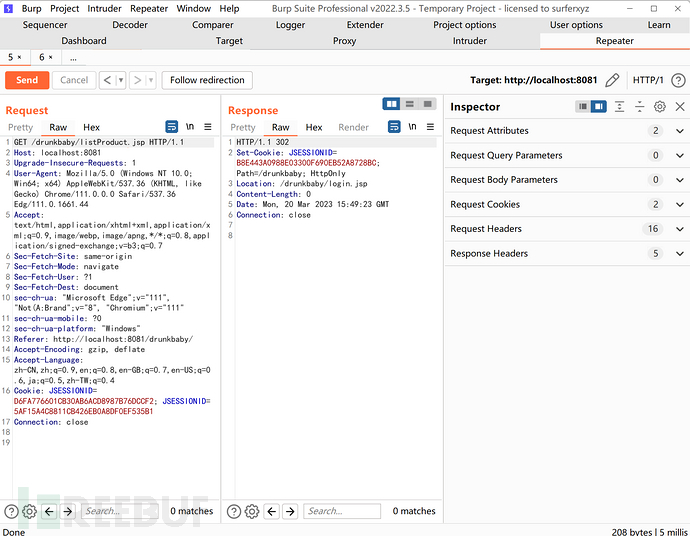Click the edit target pencil icon
This screenshot has width=690, height=536.
(612, 80)
